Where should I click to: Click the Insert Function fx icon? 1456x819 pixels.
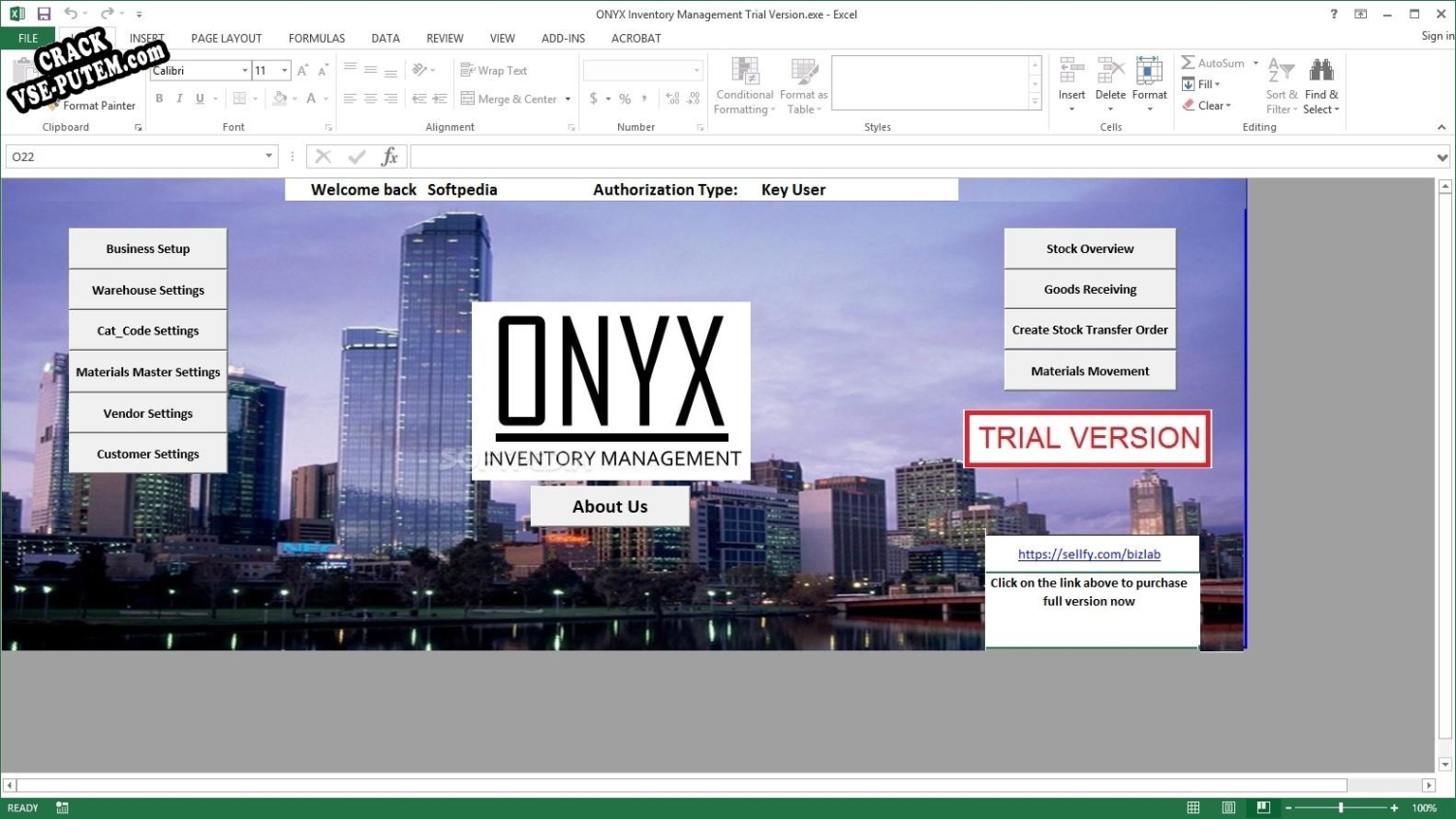389,157
